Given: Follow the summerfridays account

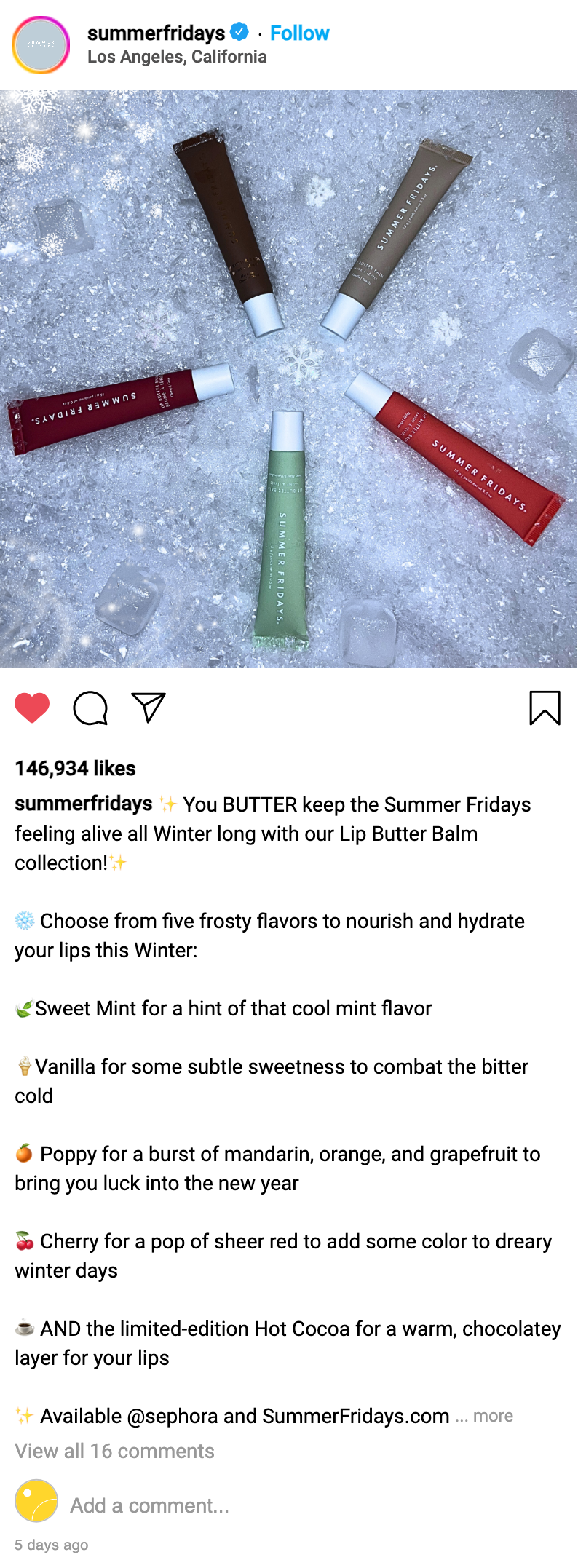Looking at the screenshot, I should click(299, 33).
